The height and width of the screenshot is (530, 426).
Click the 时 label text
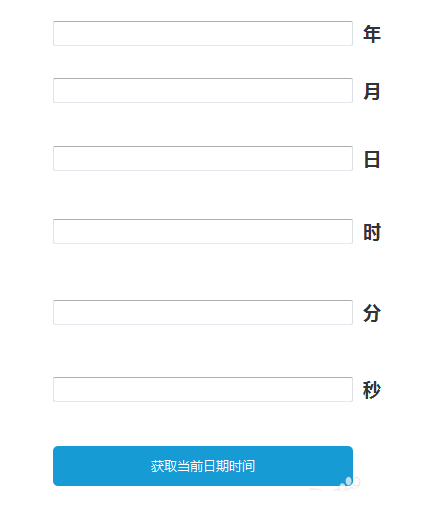[372, 232]
